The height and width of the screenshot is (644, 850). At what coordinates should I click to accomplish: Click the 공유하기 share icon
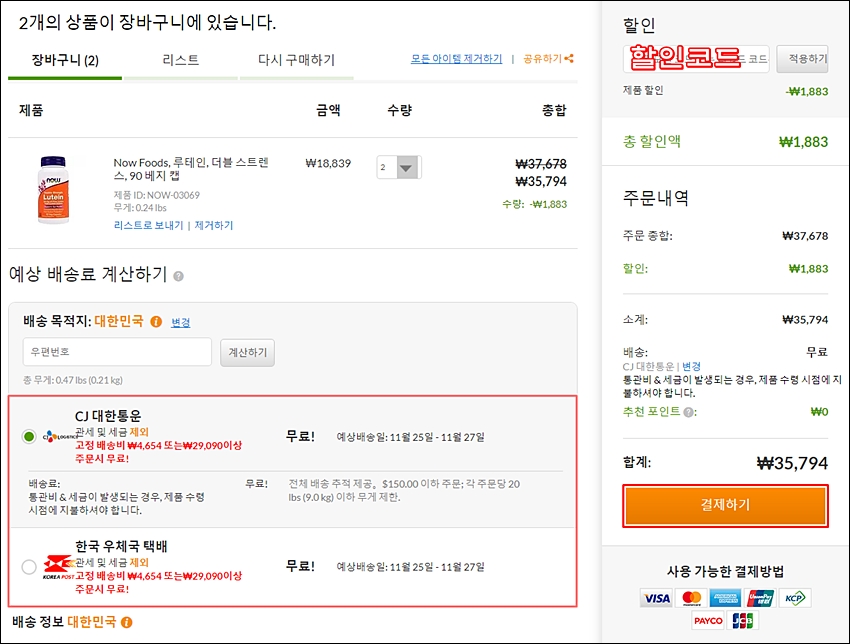point(569,59)
